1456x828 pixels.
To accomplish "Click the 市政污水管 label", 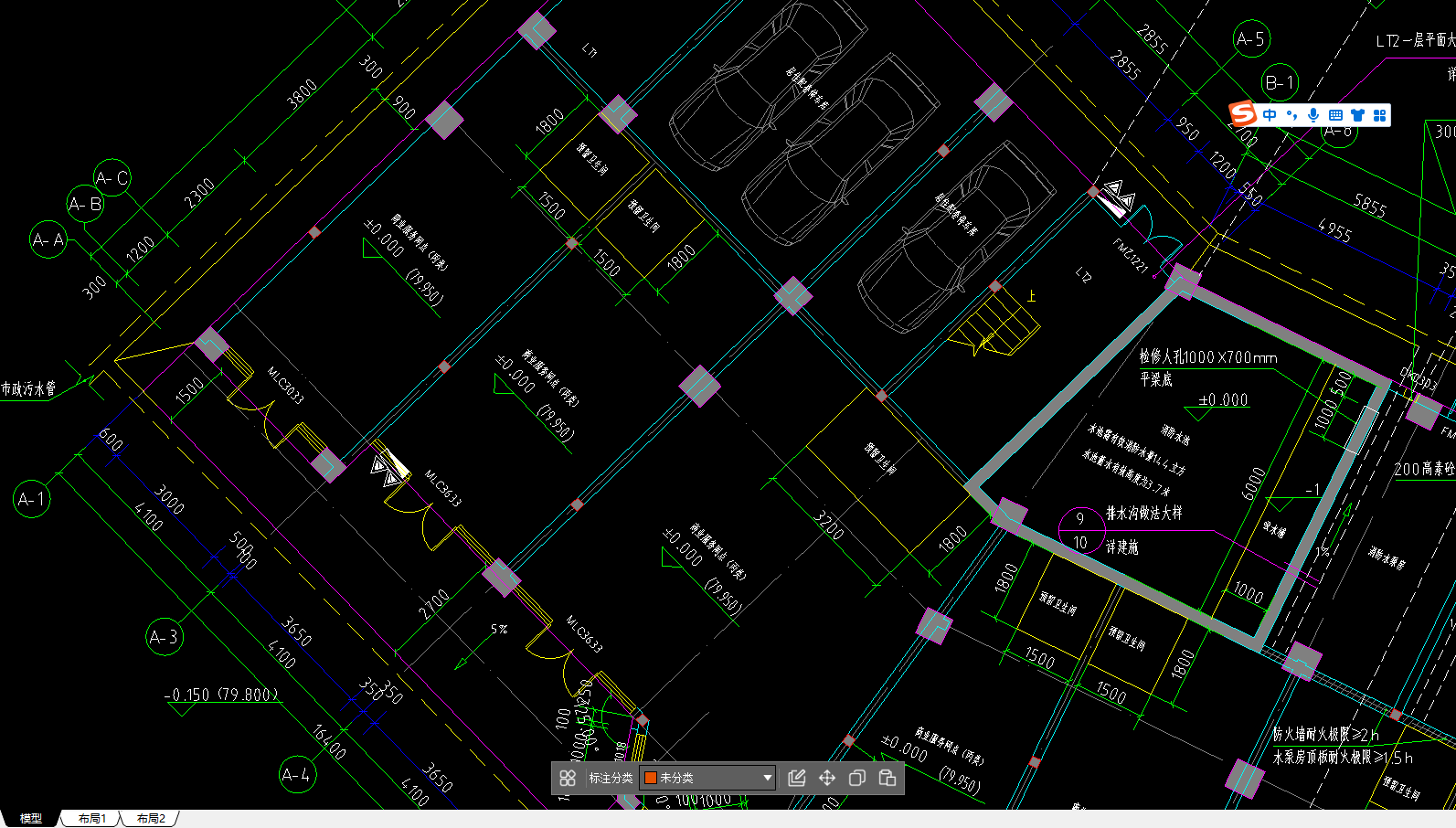I will click(28, 388).
